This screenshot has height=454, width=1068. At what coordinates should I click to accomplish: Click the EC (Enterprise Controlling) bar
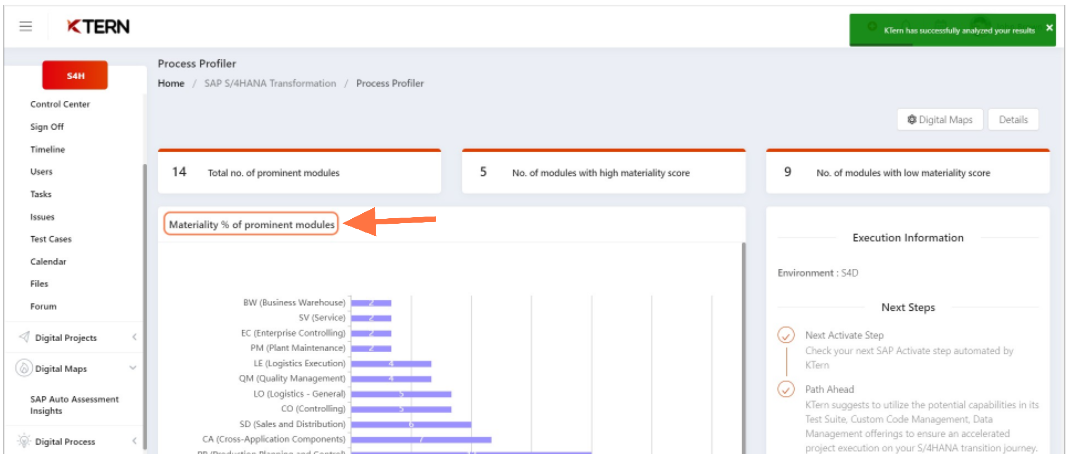coord(371,334)
